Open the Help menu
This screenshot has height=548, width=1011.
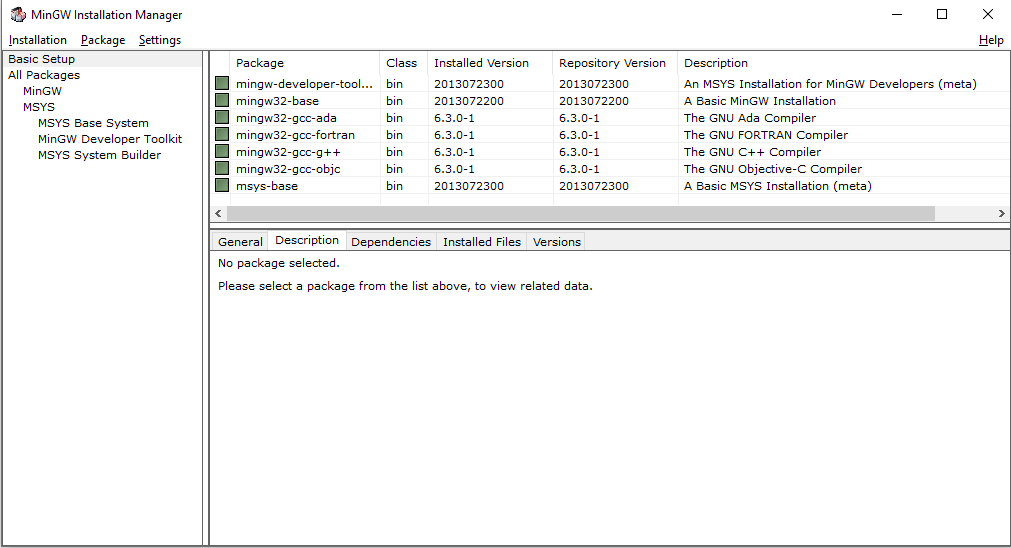pos(991,40)
